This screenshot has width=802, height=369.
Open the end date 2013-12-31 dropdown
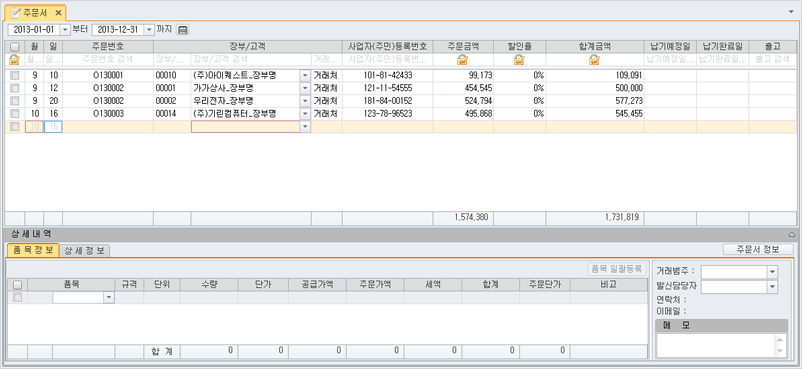pyautogui.click(x=149, y=30)
